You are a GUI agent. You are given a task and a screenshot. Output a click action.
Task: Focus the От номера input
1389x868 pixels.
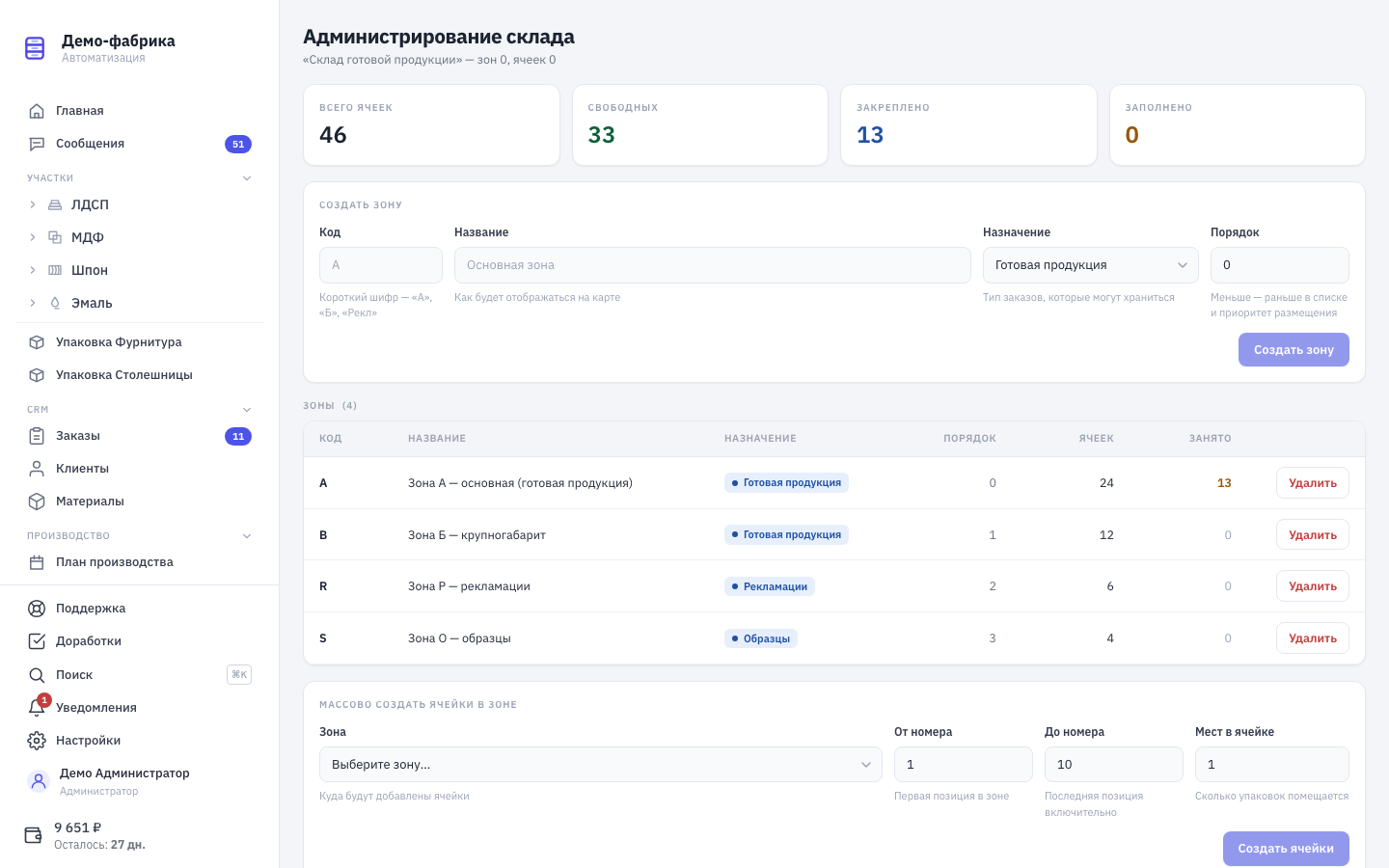coord(964,765)
